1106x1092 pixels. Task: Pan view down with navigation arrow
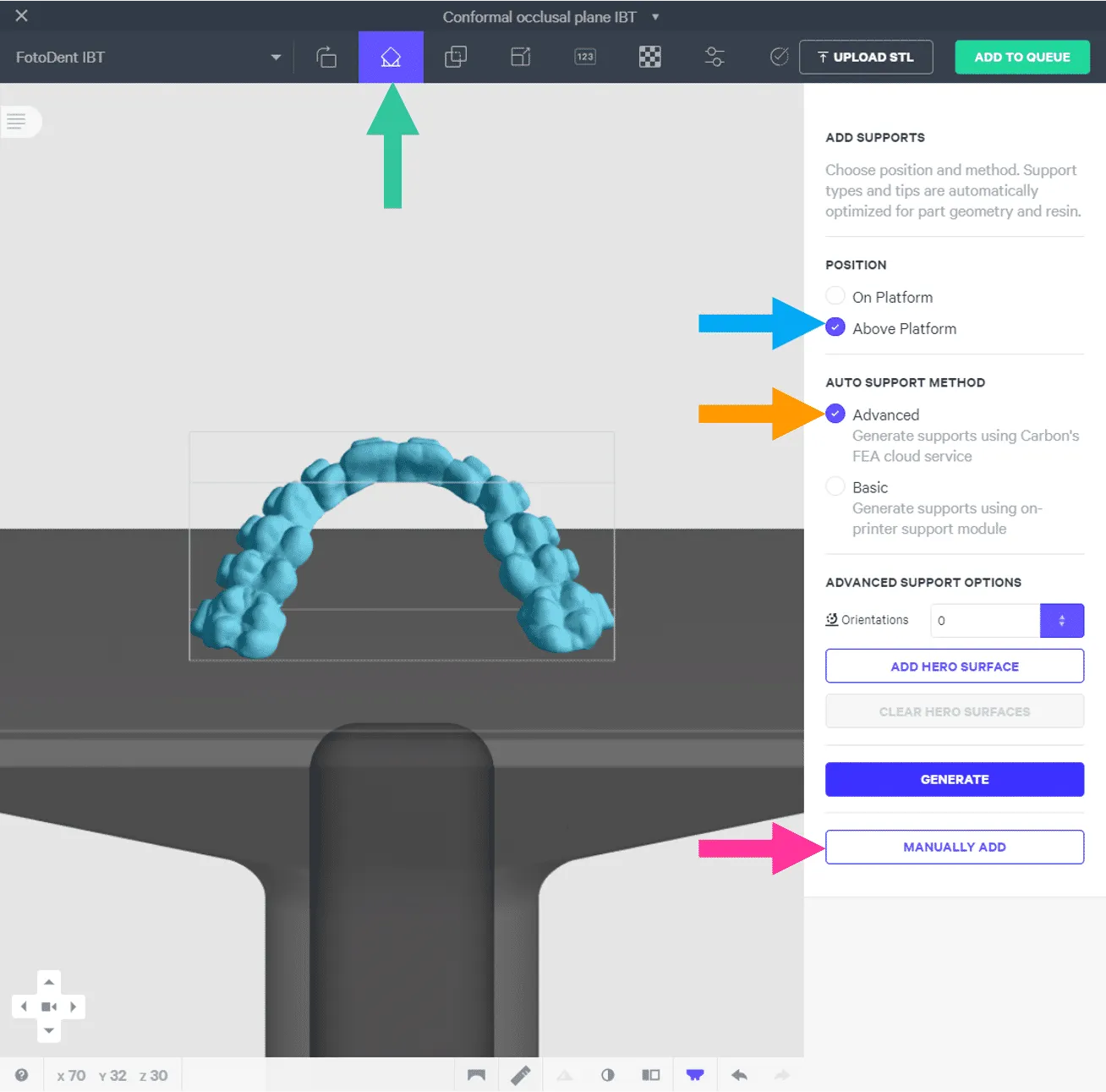(x=49, y=1030)
